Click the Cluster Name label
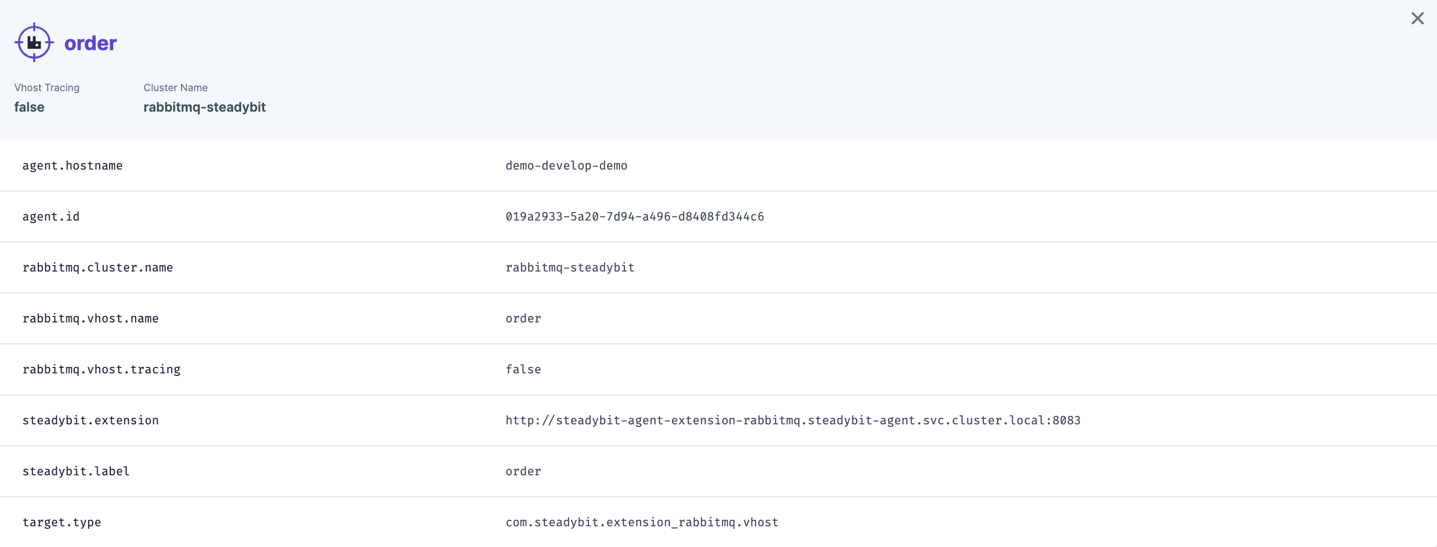Image resolution: width=1437 pixels, height=547 pixels. tap(175, 88)
